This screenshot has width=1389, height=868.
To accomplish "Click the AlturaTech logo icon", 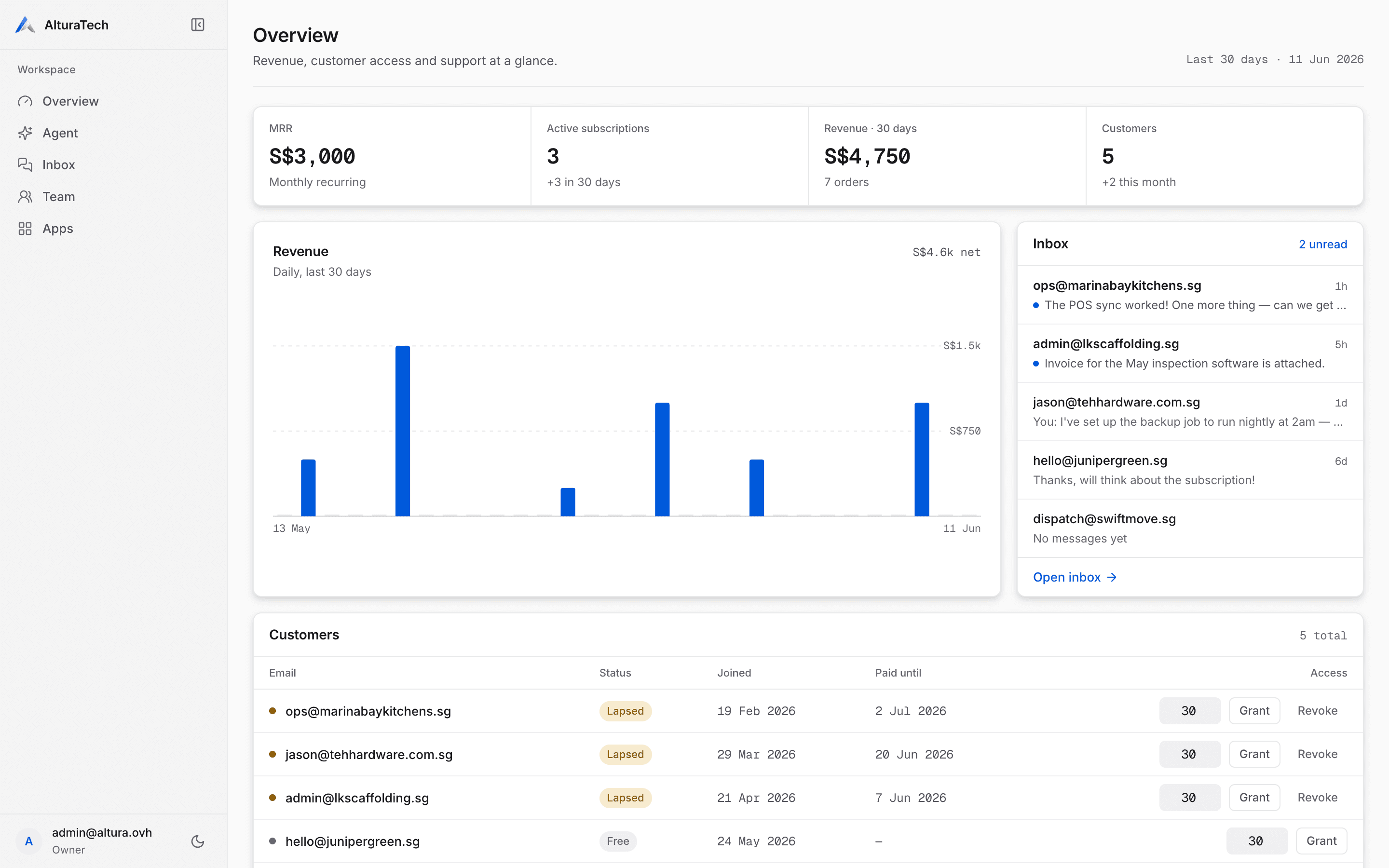I will coord(25,25).
